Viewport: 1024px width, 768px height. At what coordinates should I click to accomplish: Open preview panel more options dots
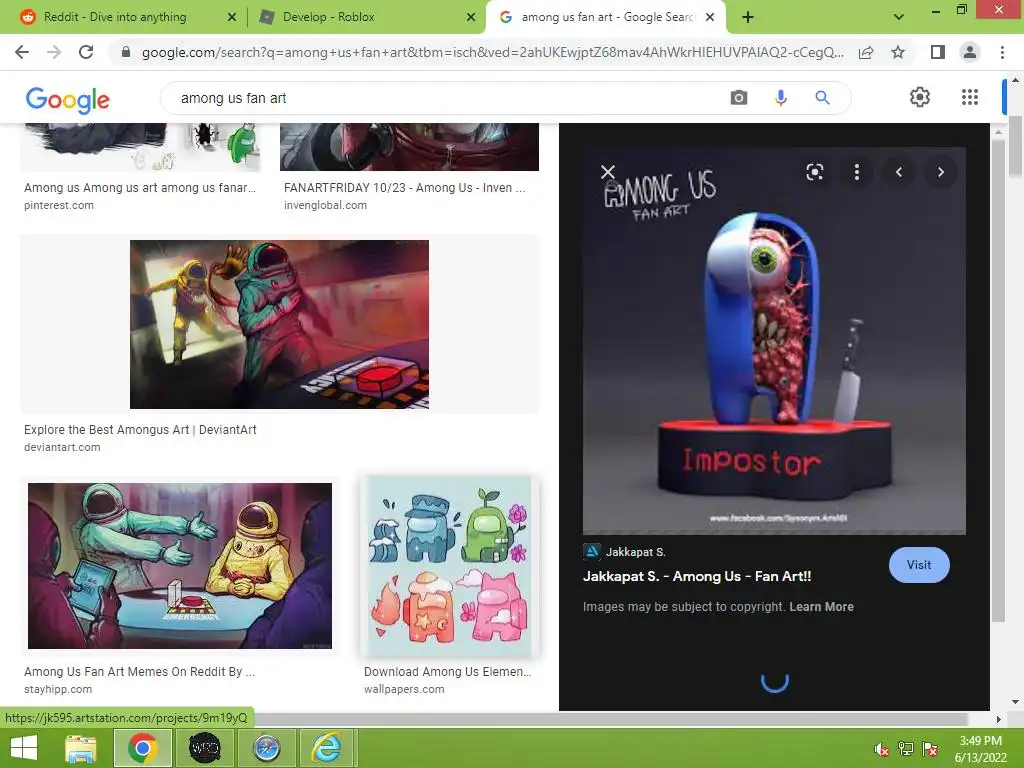(857, 172)
